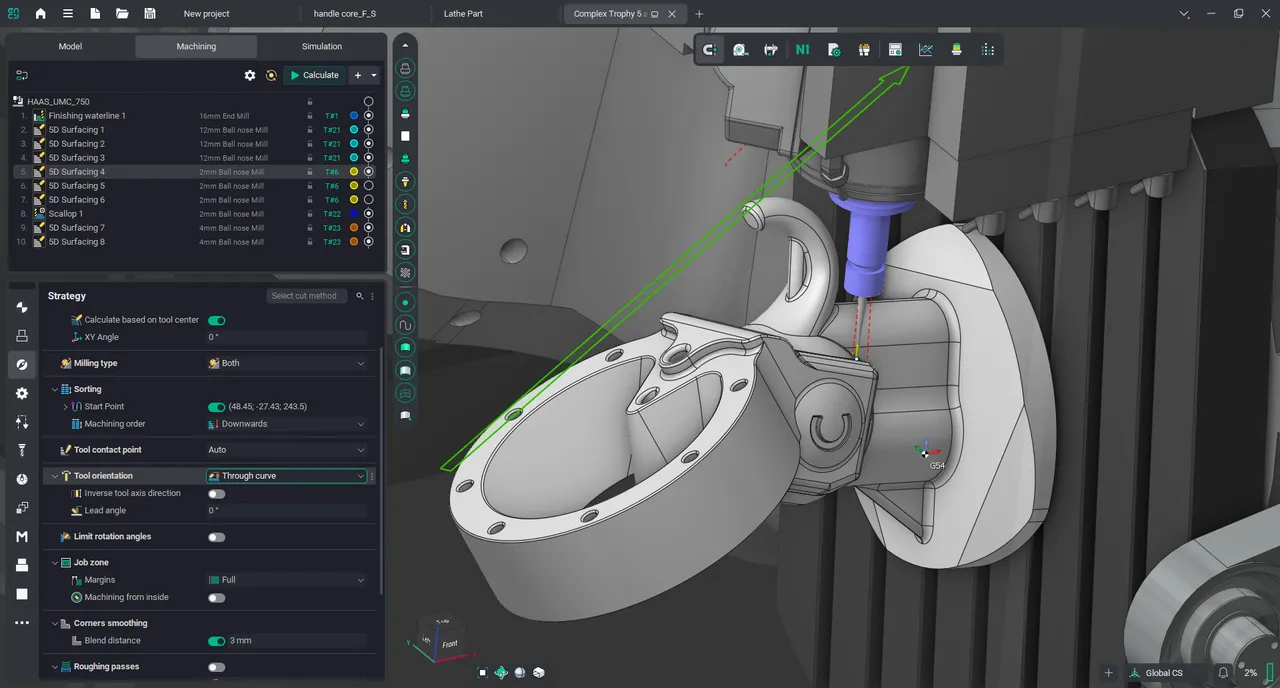This screenshot has height=688, width=1280.
Task: Switch to the Simulation tab
Action: coord(322,46)
